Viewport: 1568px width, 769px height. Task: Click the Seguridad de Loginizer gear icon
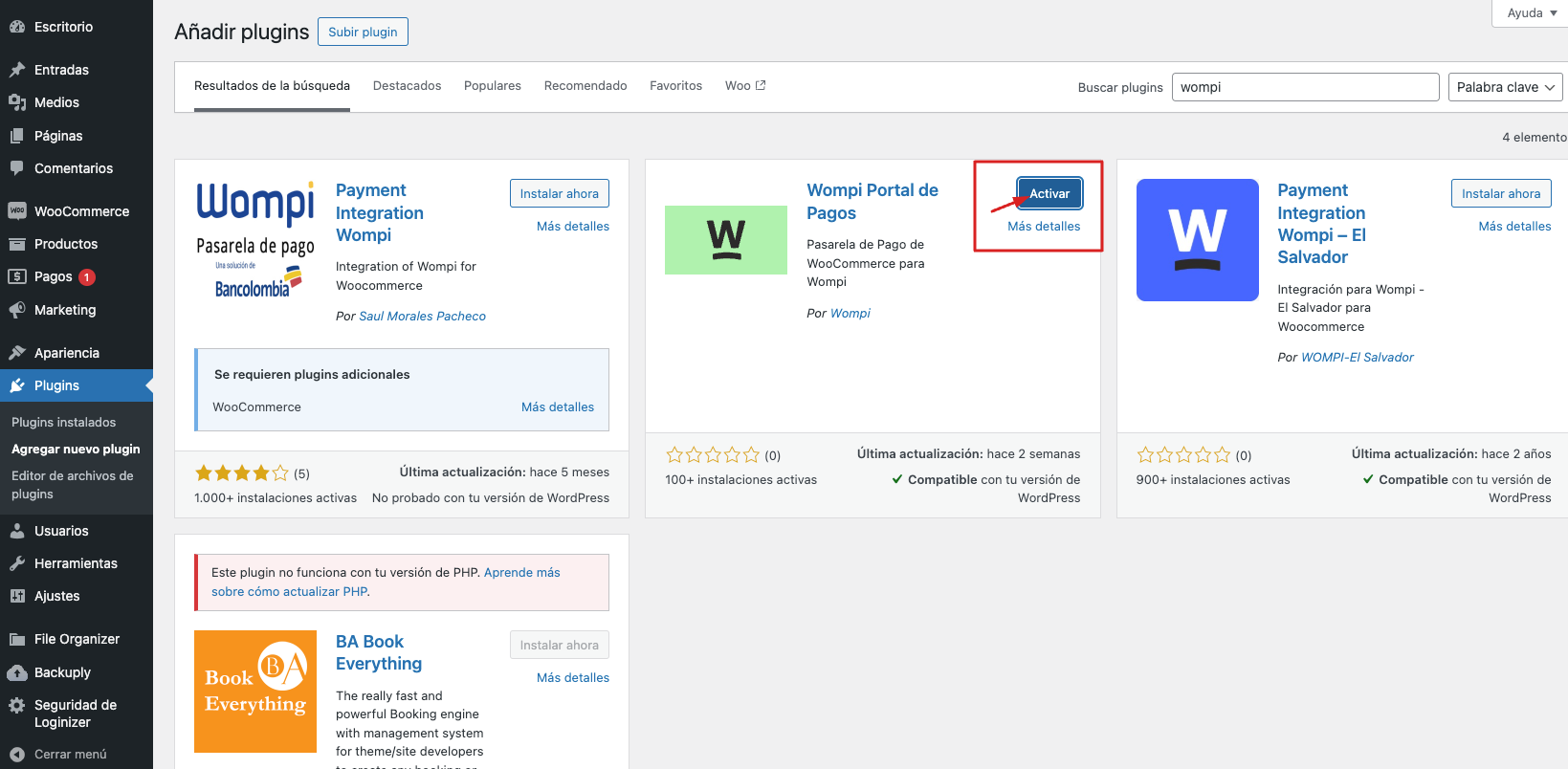click(16, 706)
